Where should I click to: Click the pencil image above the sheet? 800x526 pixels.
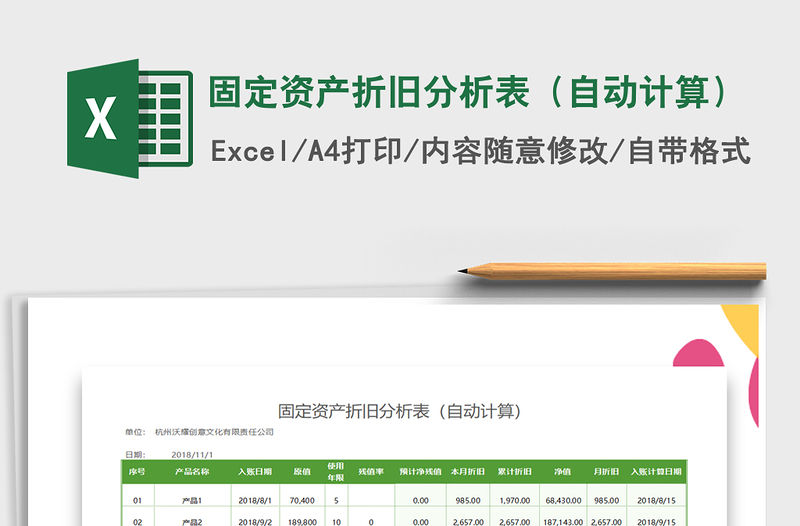pyautogui.click(x=612, y=271)
